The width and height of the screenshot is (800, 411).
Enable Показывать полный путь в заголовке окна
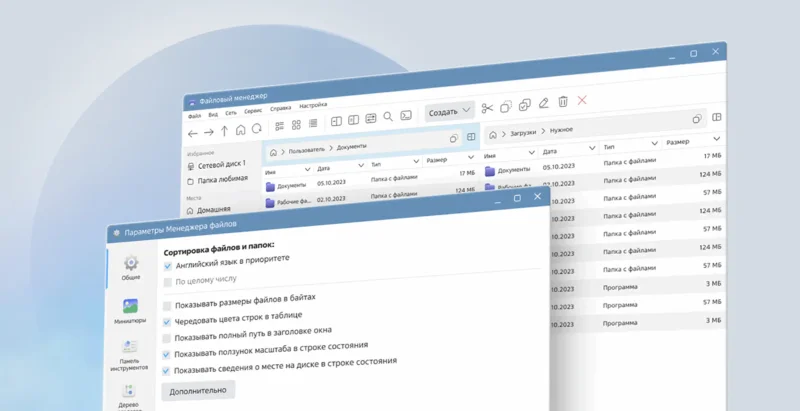coord(168,339)
